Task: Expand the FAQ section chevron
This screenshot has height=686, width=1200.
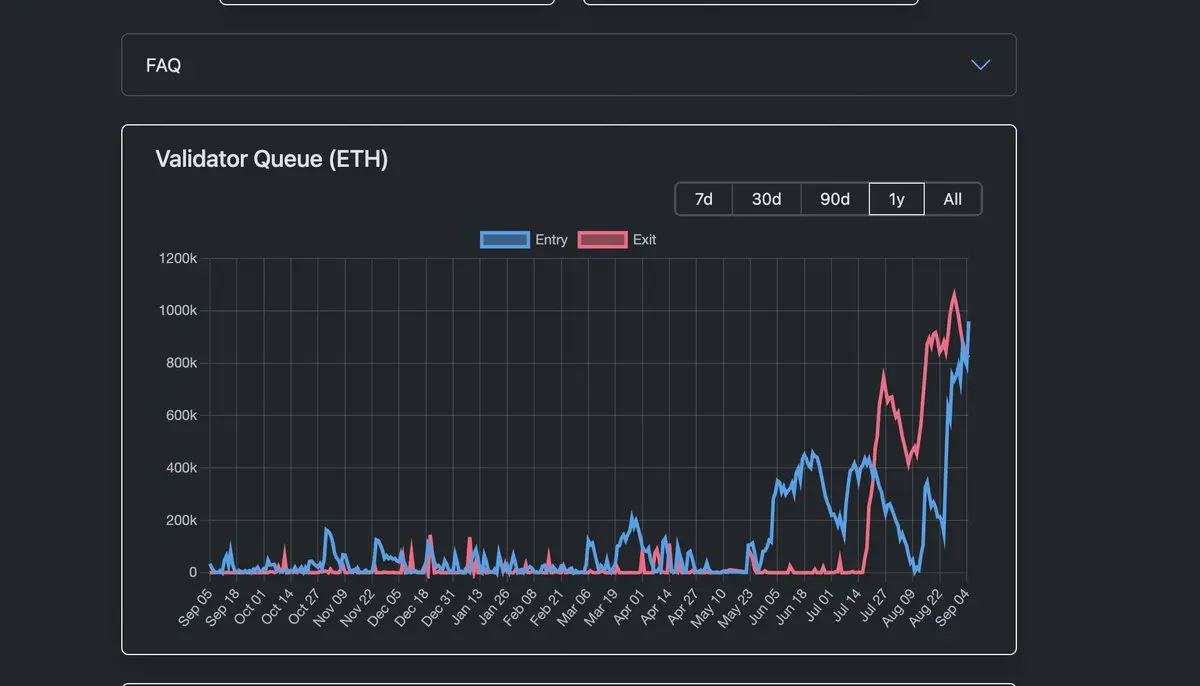Action: [x=980, y=65]
